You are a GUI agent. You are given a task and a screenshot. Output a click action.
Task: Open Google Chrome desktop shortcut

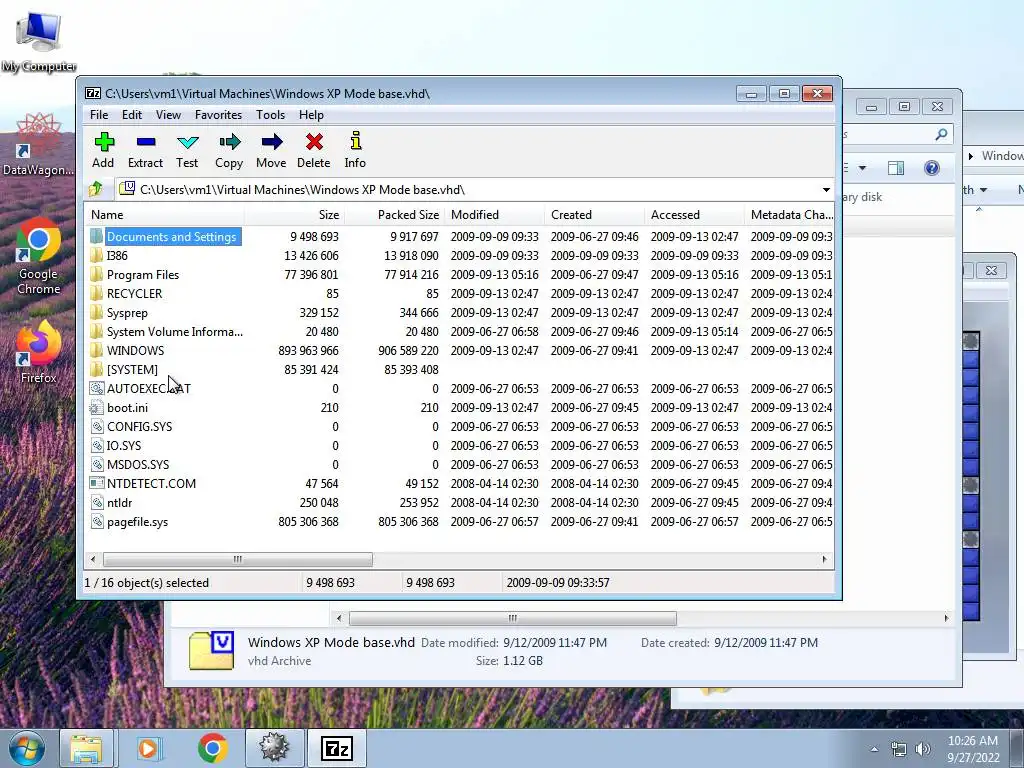click(39, 257)
